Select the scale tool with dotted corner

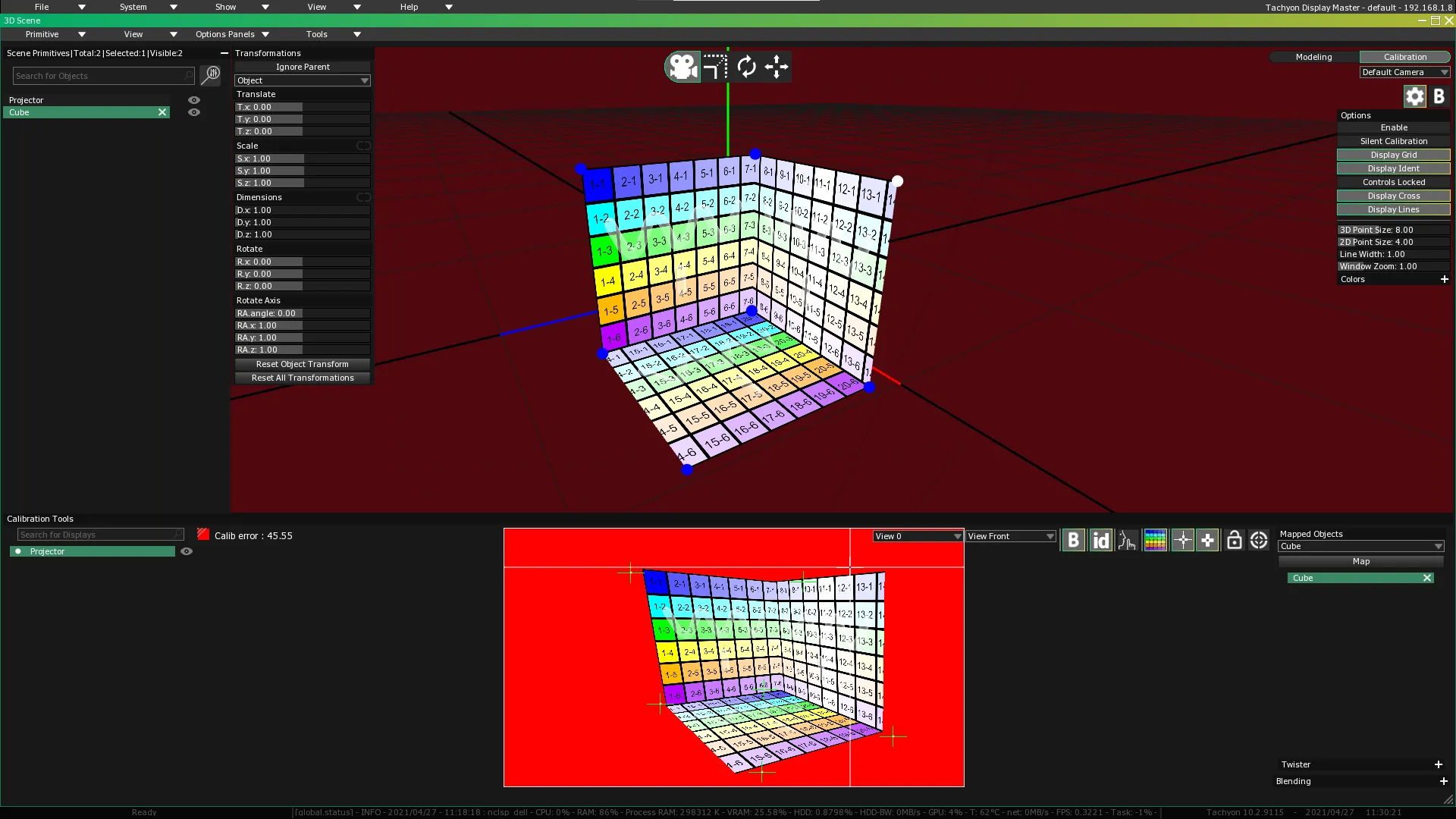714,67
